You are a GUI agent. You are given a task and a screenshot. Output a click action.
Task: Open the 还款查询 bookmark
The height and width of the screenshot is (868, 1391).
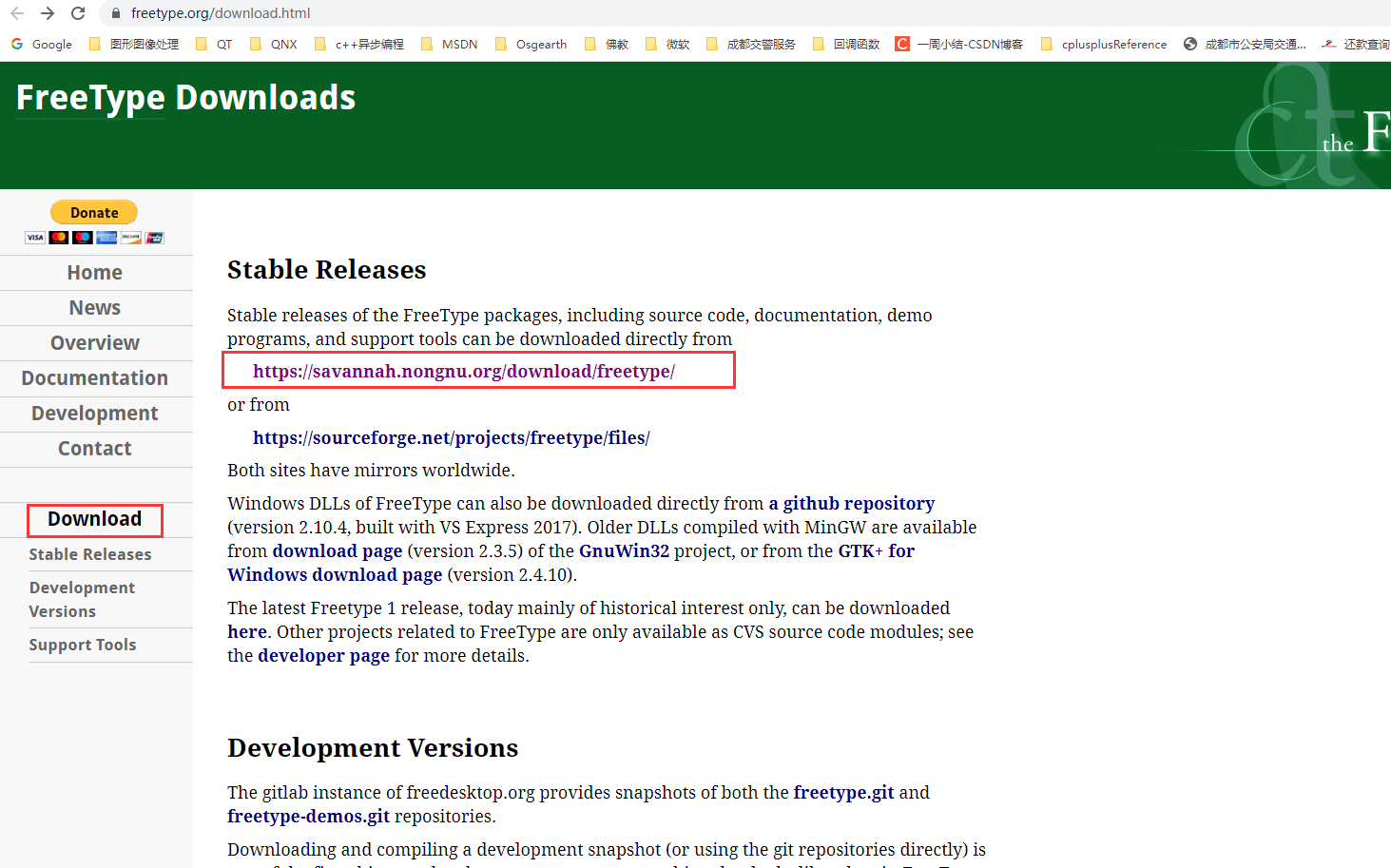[x=1356, y=44]
